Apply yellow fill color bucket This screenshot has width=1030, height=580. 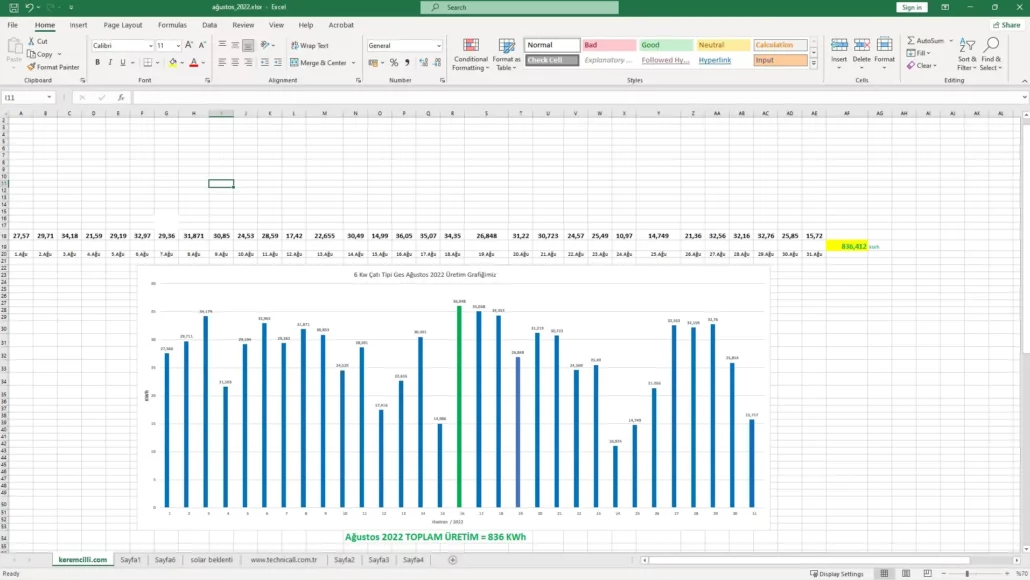point(173,62)
